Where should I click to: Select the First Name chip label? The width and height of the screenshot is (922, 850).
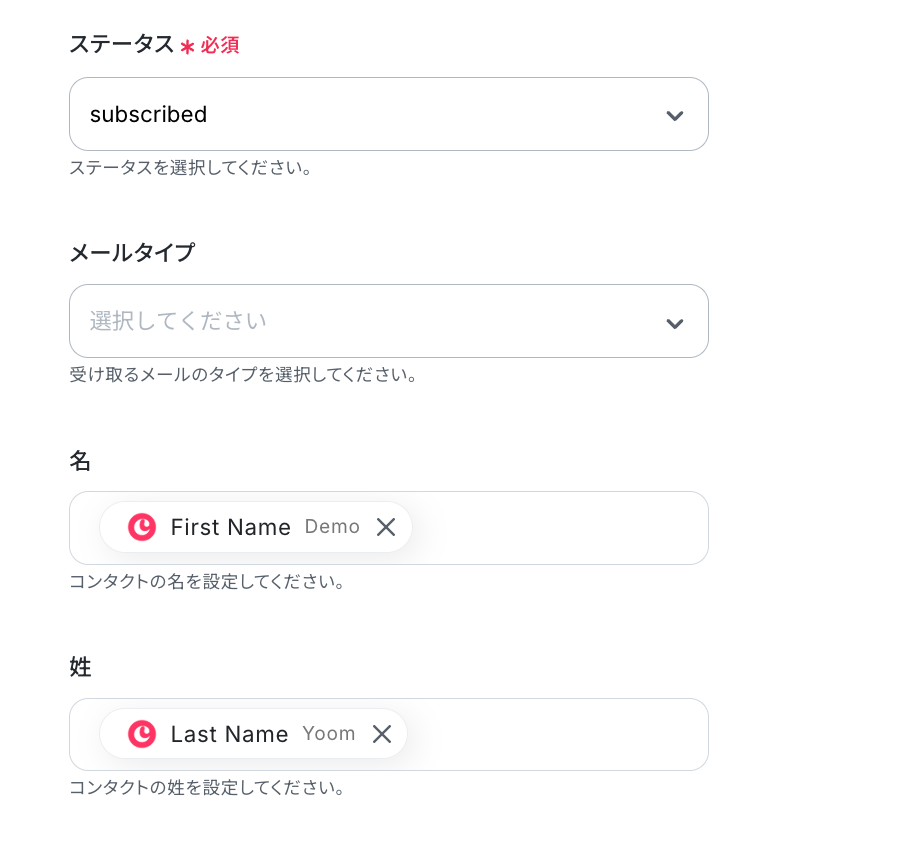click(x=230, y=527)
